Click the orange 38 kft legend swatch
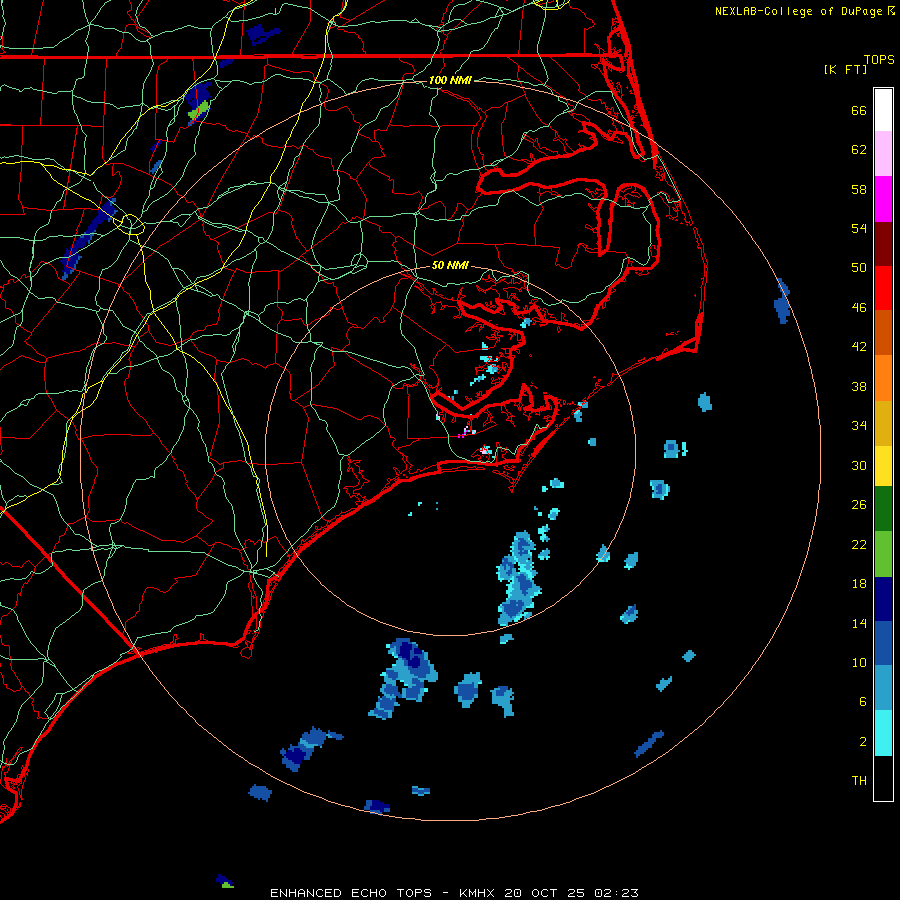The image size is (900, 900). point(883,377)
